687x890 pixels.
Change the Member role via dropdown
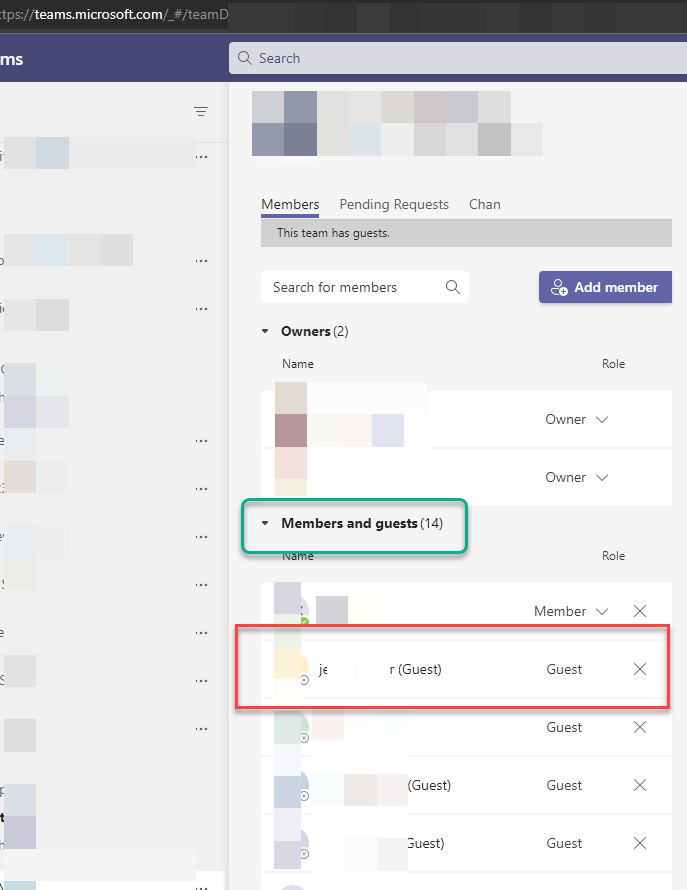pyautogui.click(x=601, y=611)
